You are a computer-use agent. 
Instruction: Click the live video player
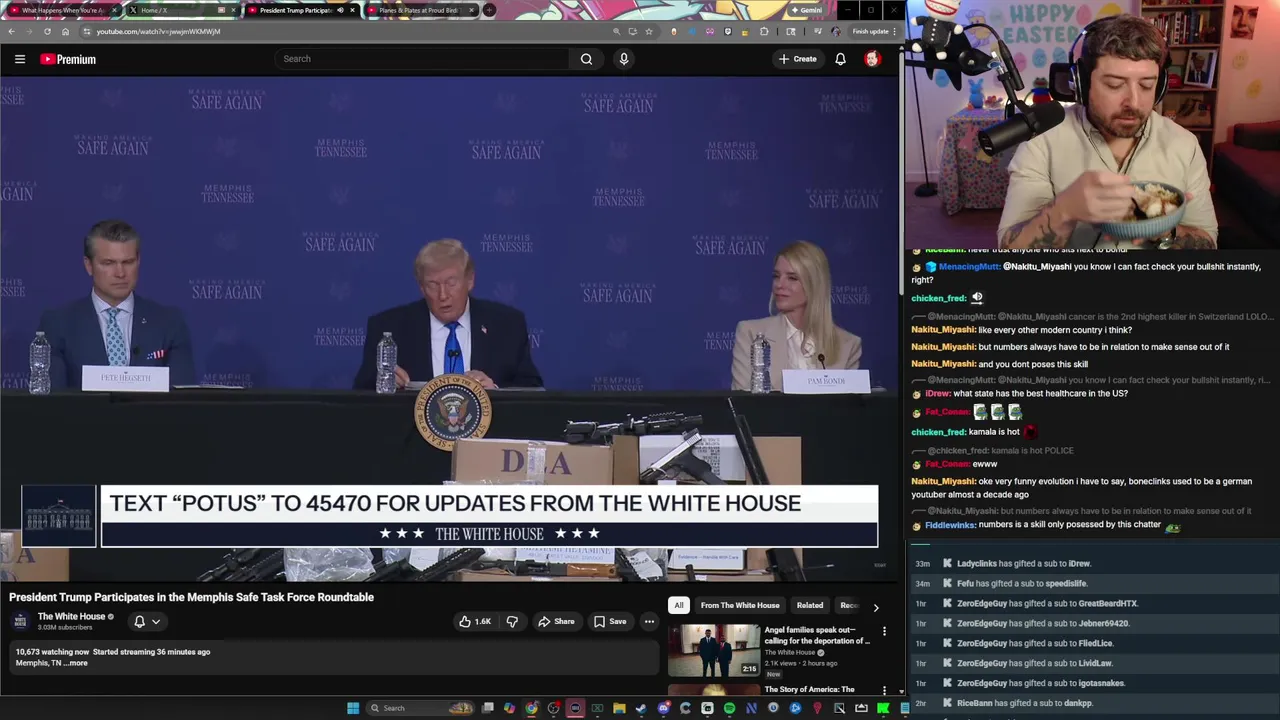[x=449, y=330]
